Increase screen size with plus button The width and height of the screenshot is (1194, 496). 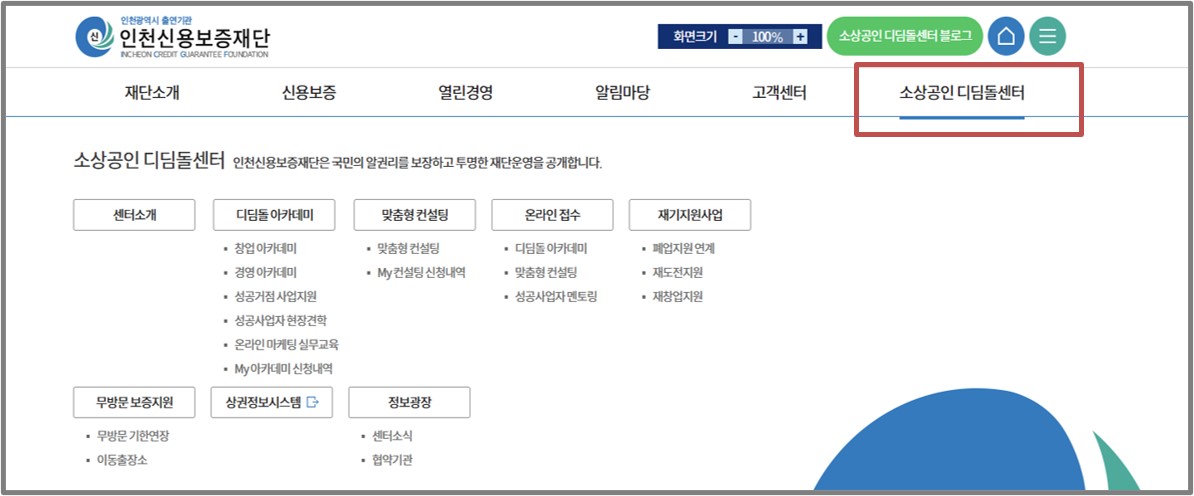tap(800, 37)
